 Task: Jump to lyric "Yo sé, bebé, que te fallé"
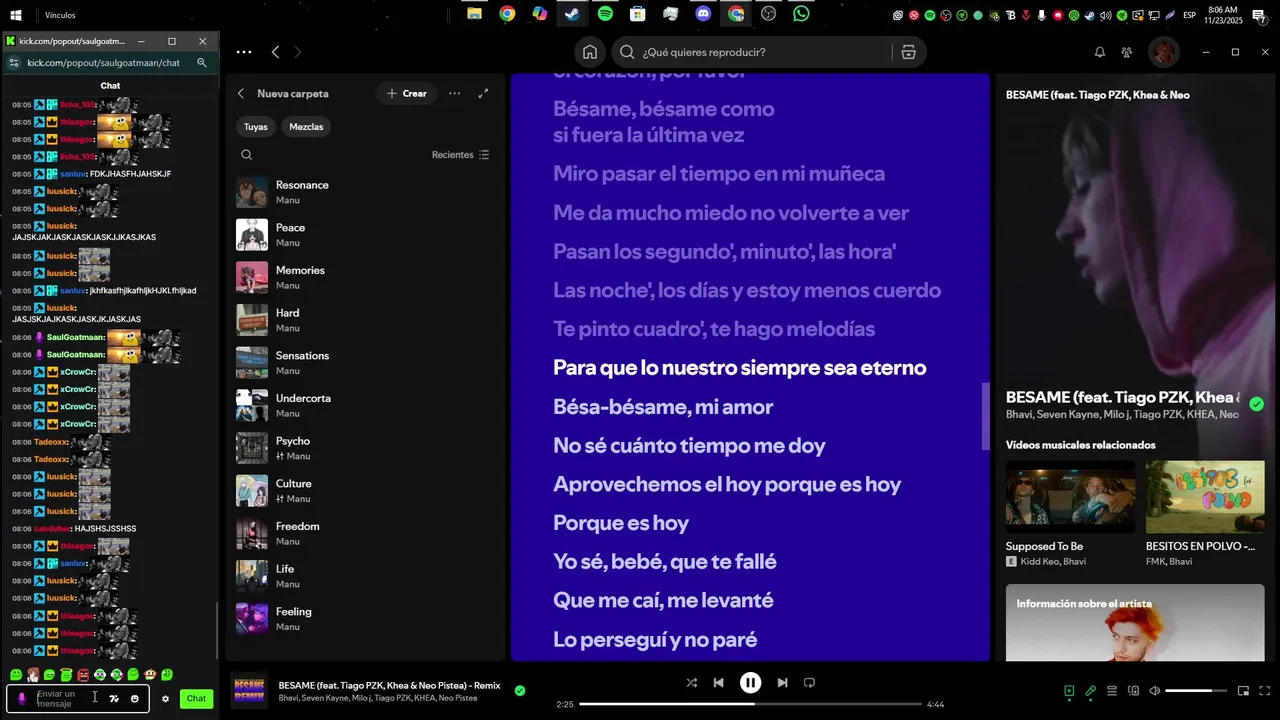(x=665, y=562)
